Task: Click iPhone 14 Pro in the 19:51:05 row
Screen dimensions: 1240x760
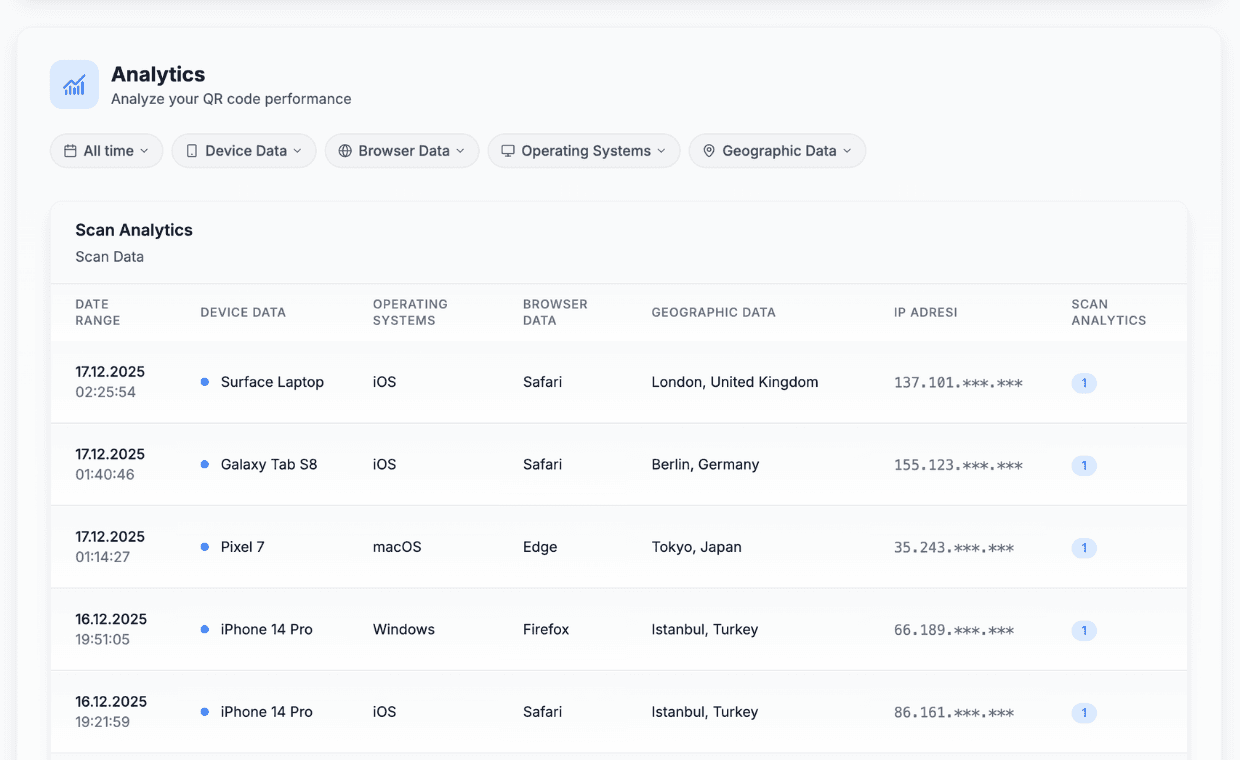Action: pyautogui.click(x=267, y=629)
